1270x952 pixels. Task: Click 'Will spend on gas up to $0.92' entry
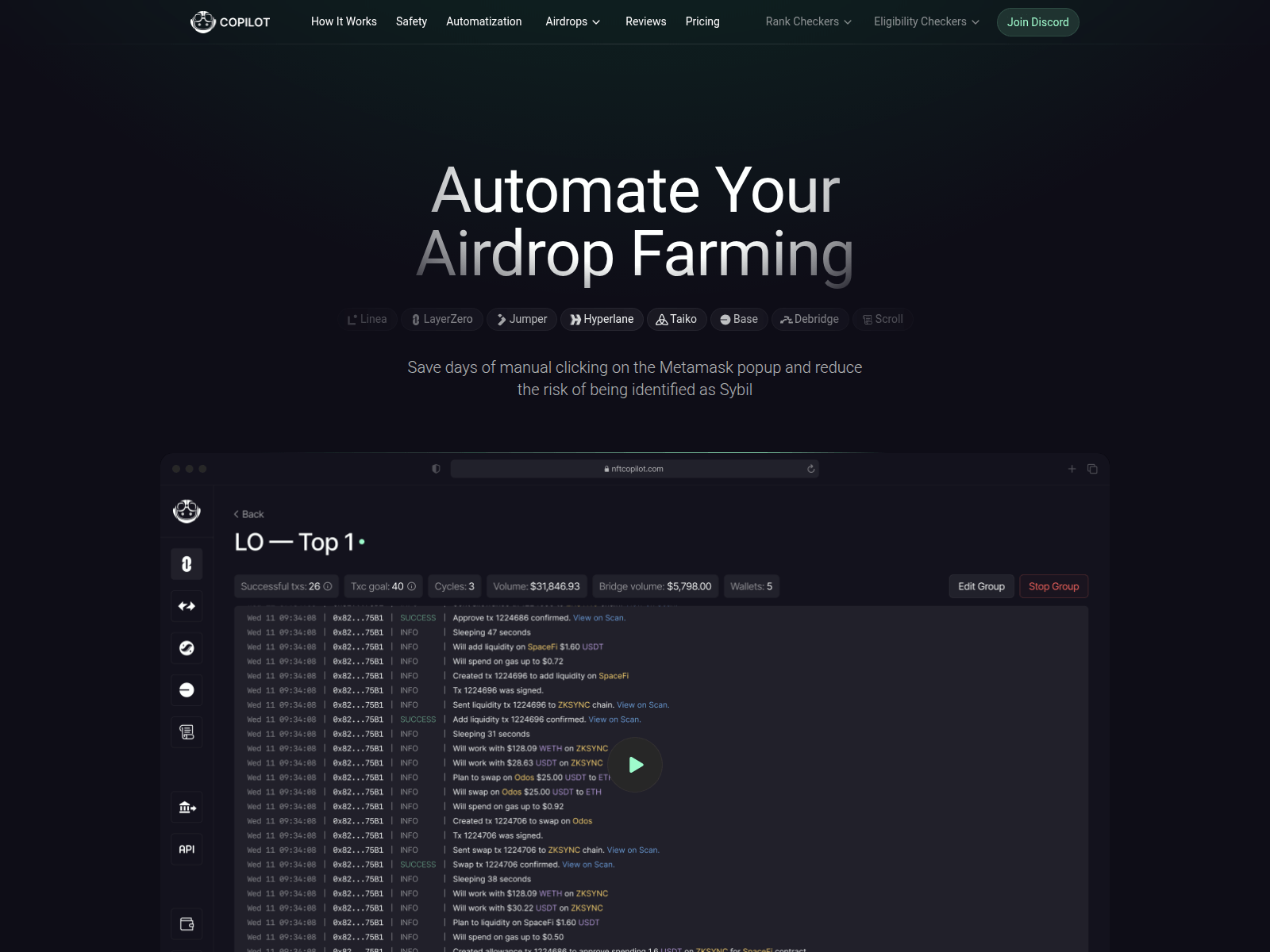[508, 806]
